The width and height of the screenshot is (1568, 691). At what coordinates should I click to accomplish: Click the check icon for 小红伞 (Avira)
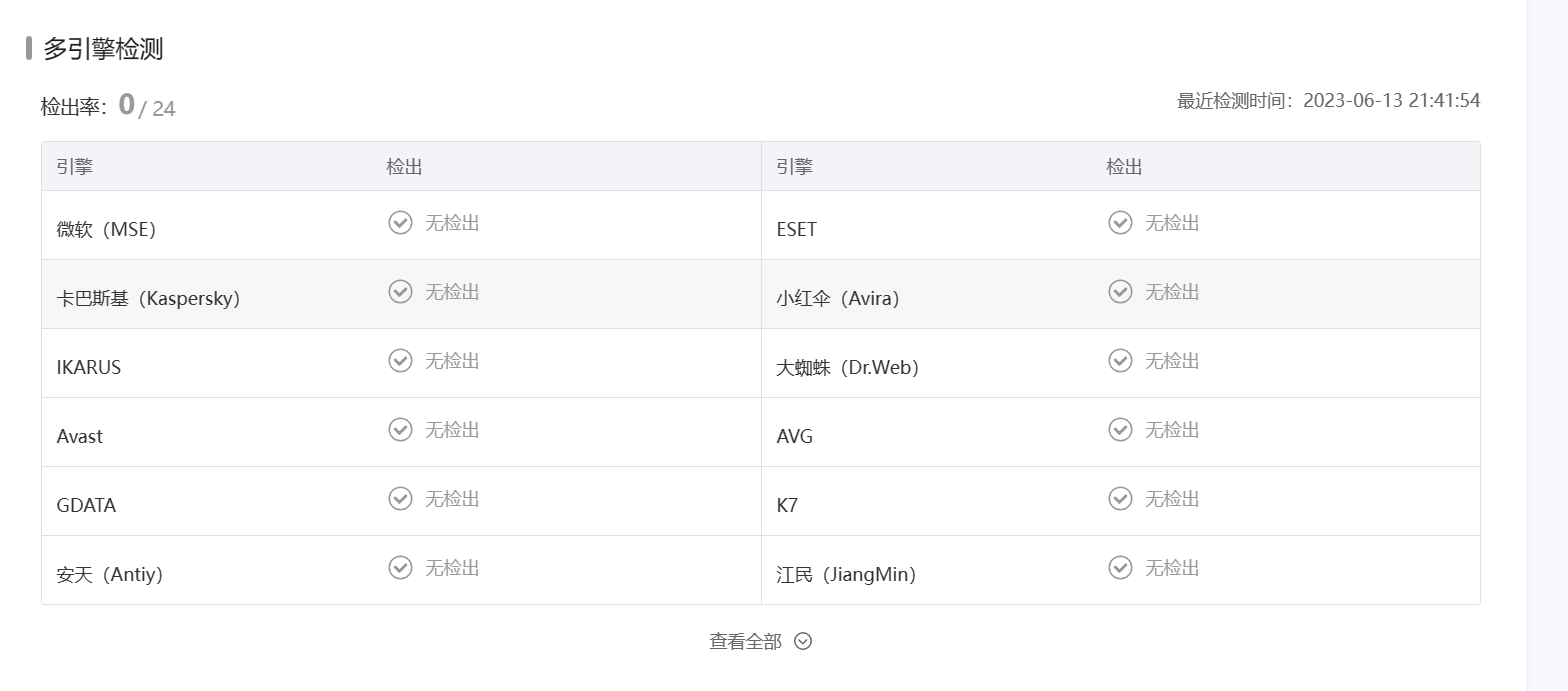coord(1120,291)
